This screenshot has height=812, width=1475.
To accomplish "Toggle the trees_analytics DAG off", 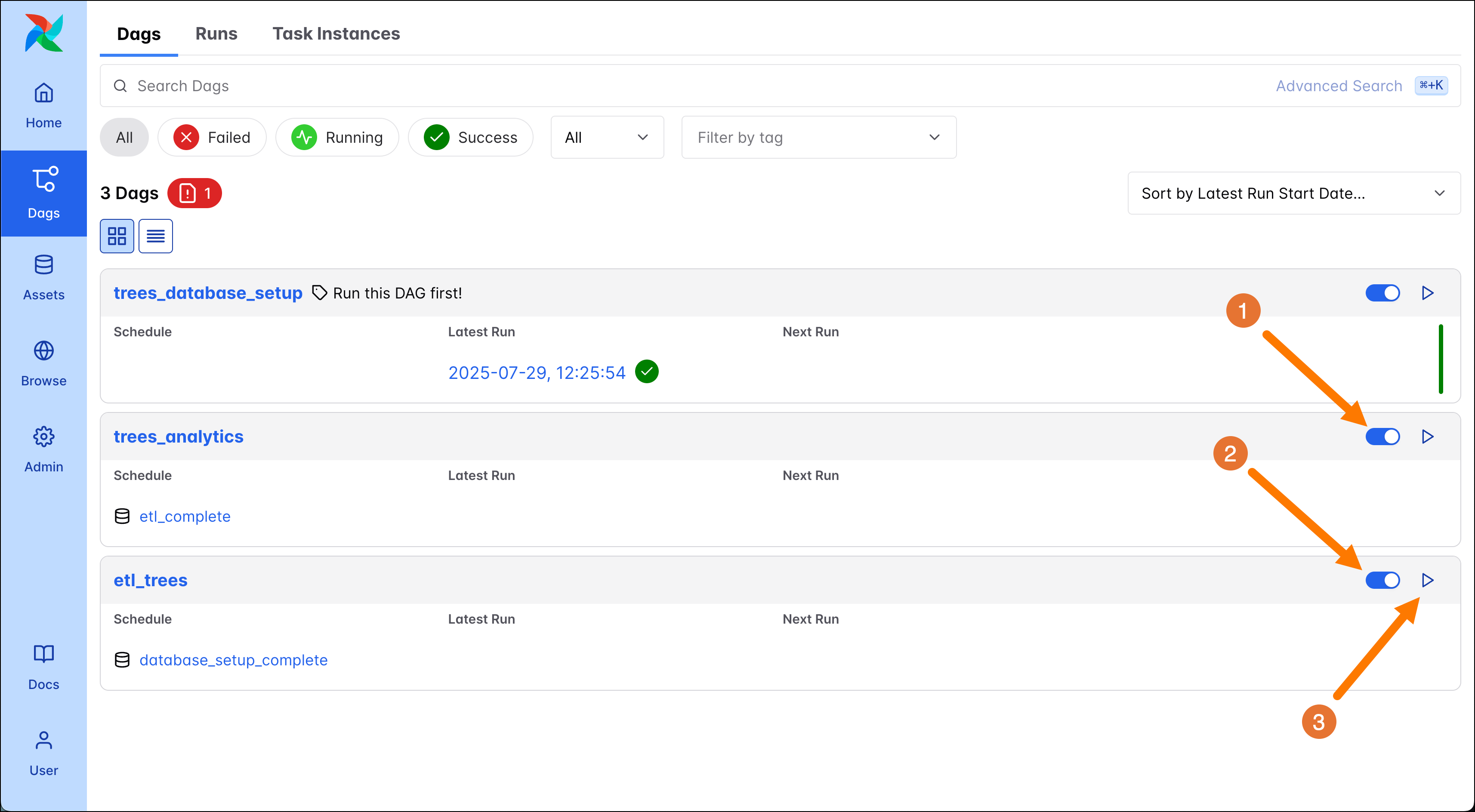I will [1382, 437].
